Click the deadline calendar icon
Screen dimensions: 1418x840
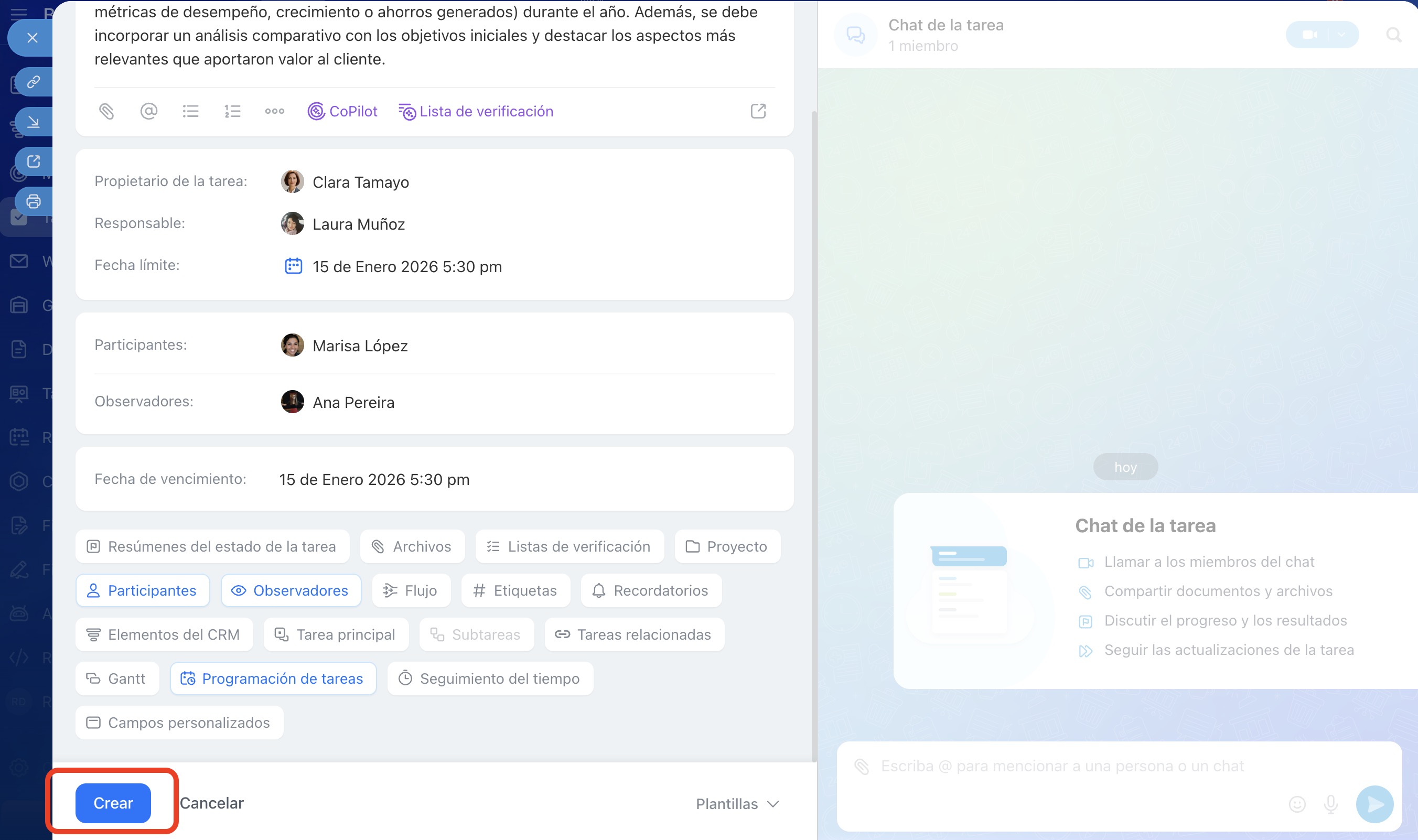[x=293, y=266]
